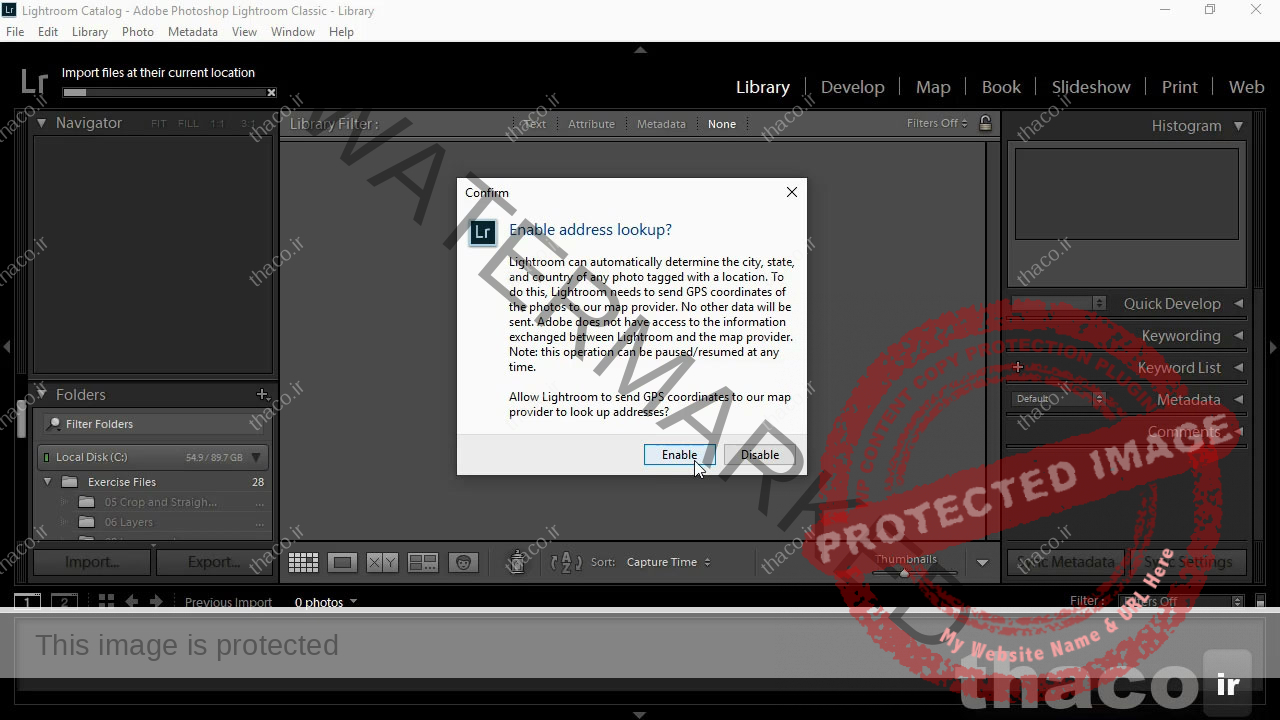The image size is (1280, 720).
Task: Click the Filter Folders search field
Action: pyautogui.click(x=155, y=424)
